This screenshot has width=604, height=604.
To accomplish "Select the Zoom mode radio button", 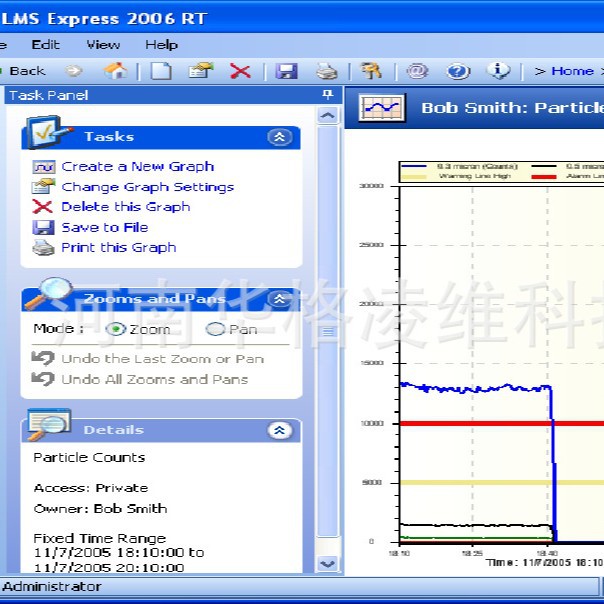I will [115, 329].
